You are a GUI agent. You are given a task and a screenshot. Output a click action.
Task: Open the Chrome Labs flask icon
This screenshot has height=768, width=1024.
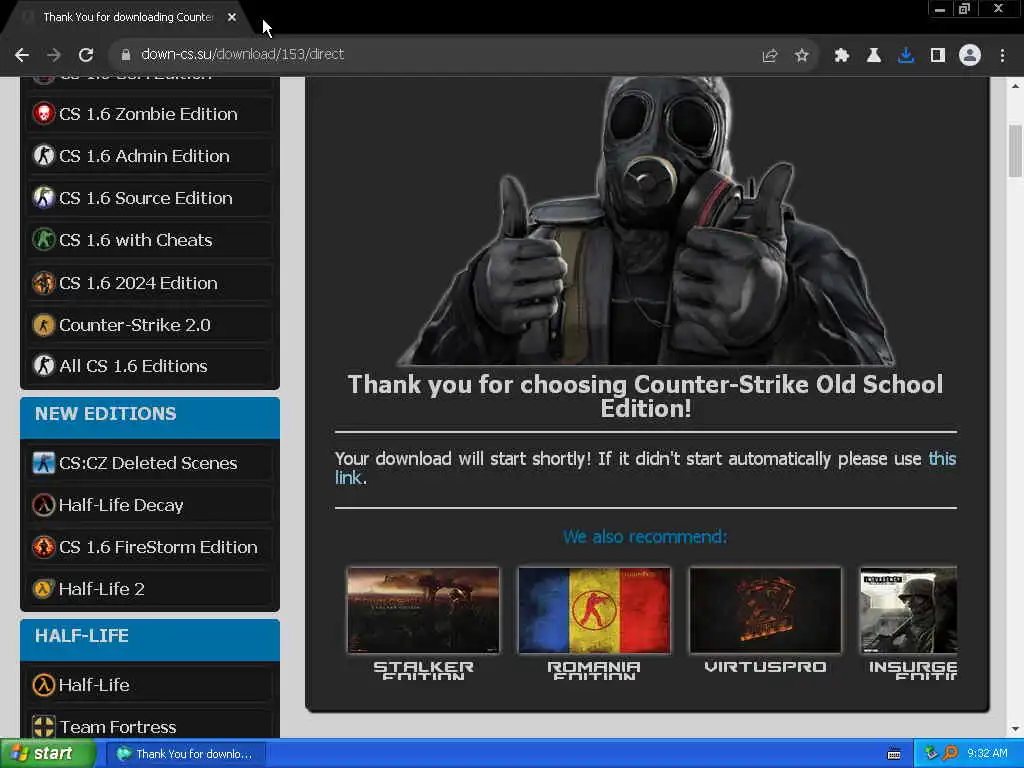click(x=873, y=56)
